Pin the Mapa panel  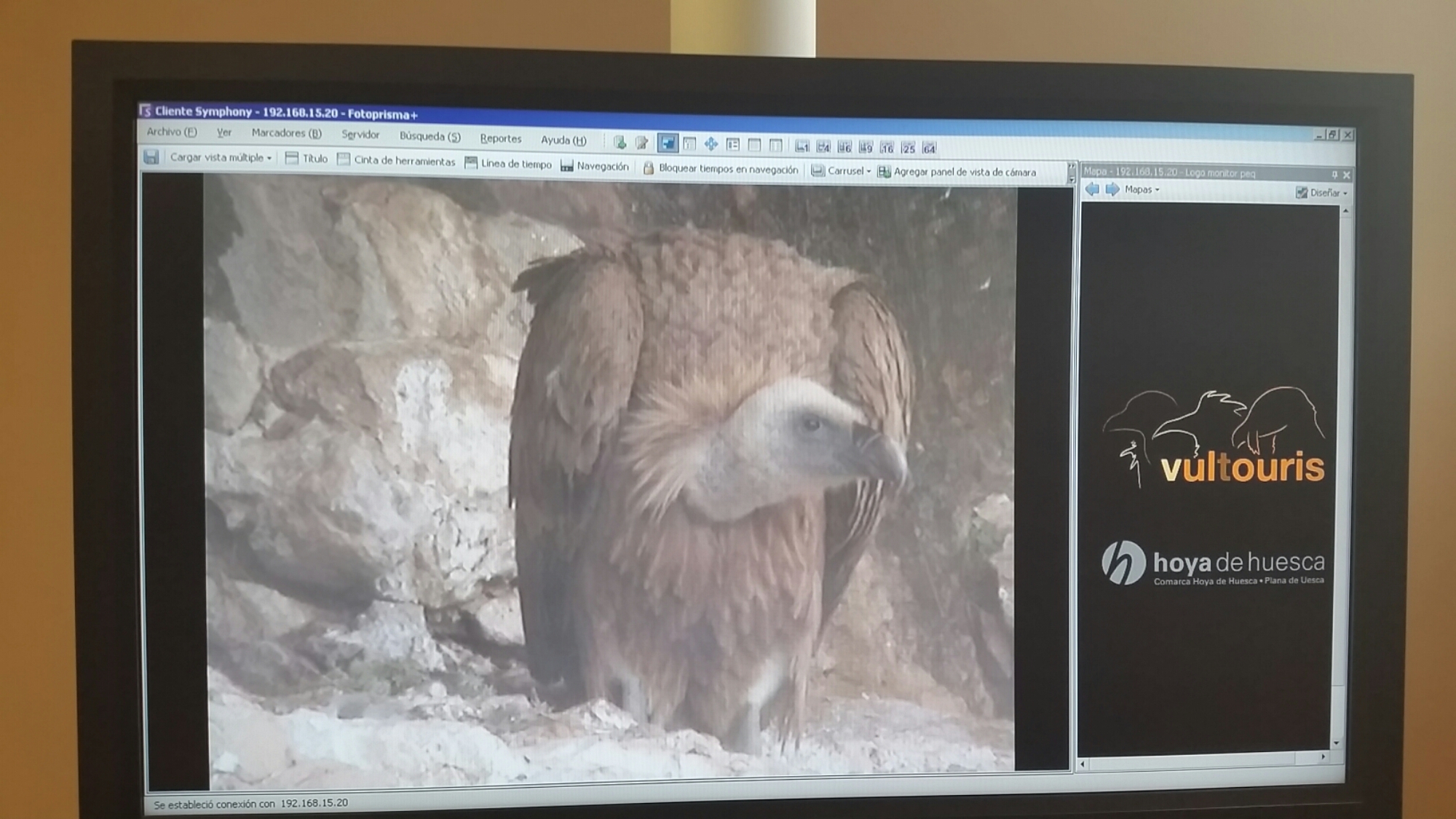click(1334, 175)
